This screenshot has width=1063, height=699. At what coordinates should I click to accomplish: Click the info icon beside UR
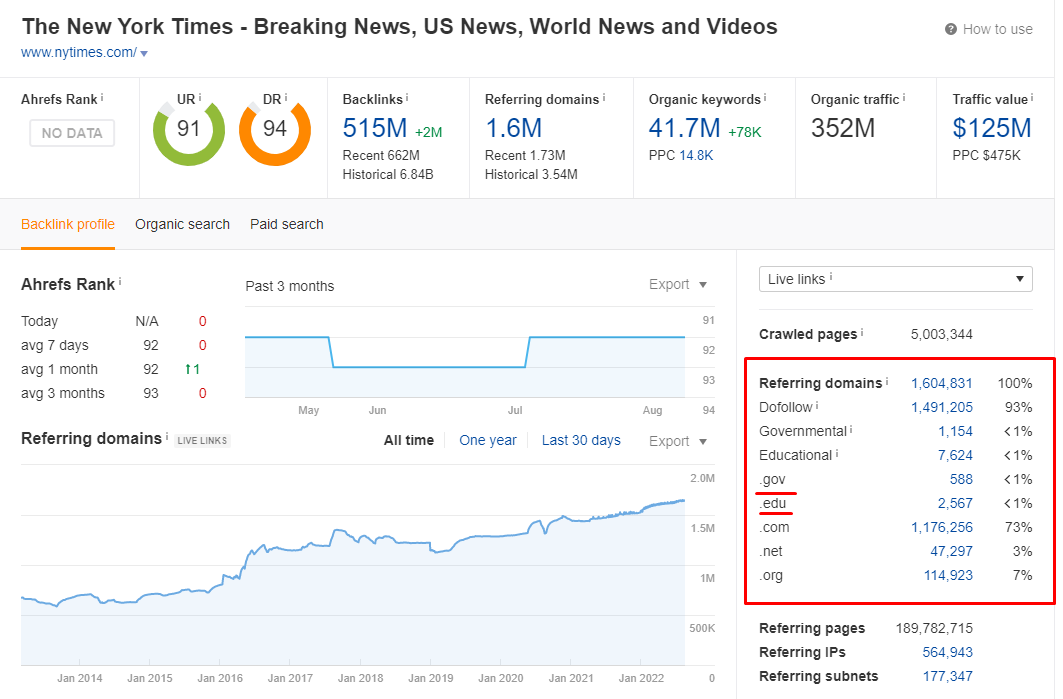click(199, 98)
